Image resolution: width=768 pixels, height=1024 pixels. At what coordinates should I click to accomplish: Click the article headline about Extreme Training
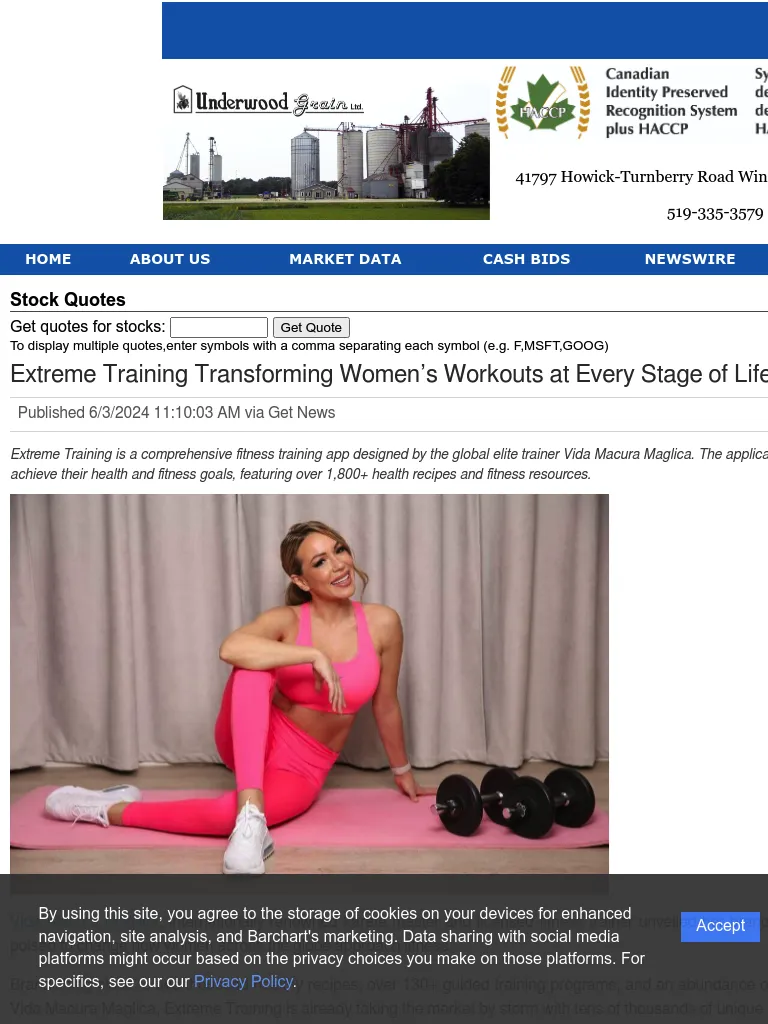389,374
